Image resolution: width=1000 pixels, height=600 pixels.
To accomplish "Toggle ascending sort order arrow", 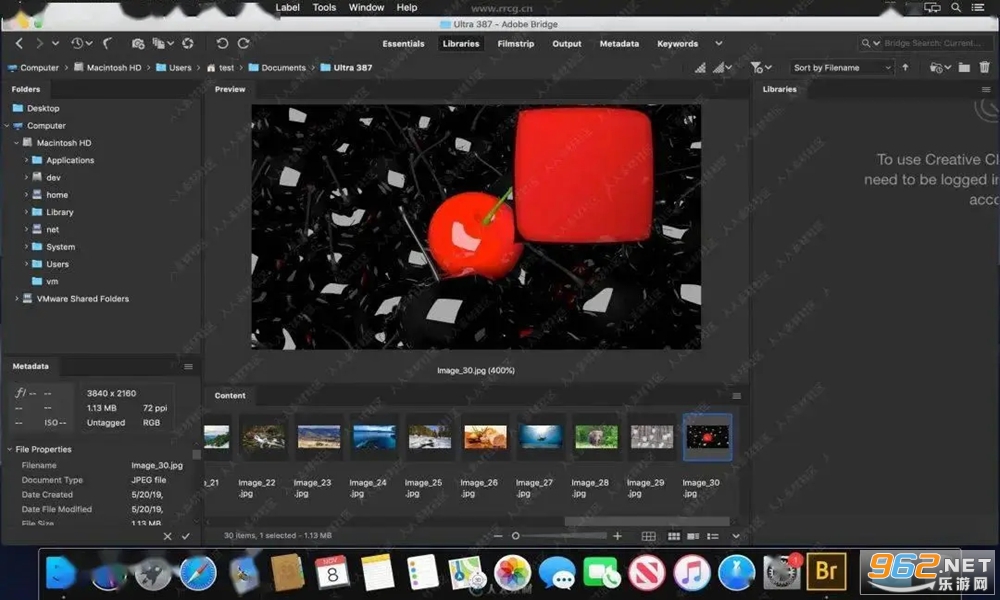I will click(905, 68).
